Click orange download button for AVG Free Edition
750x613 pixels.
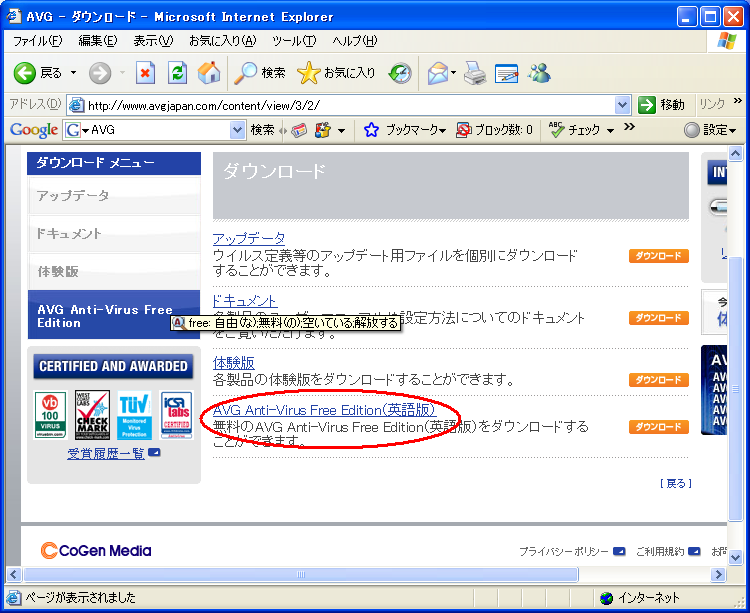659,427
